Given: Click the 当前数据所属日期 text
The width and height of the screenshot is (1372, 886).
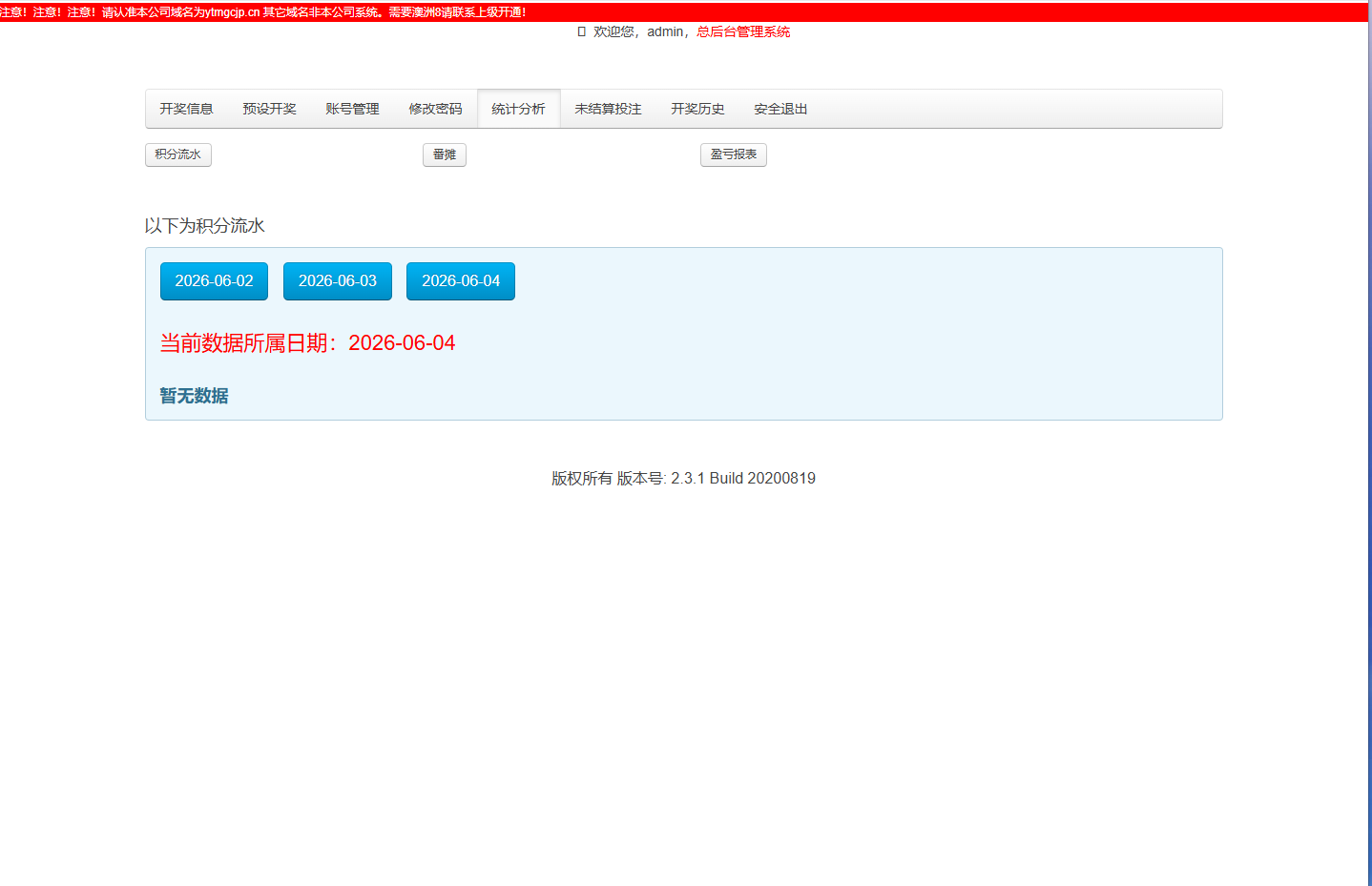Looking at the screenshot, I should [x=307, y=343].
